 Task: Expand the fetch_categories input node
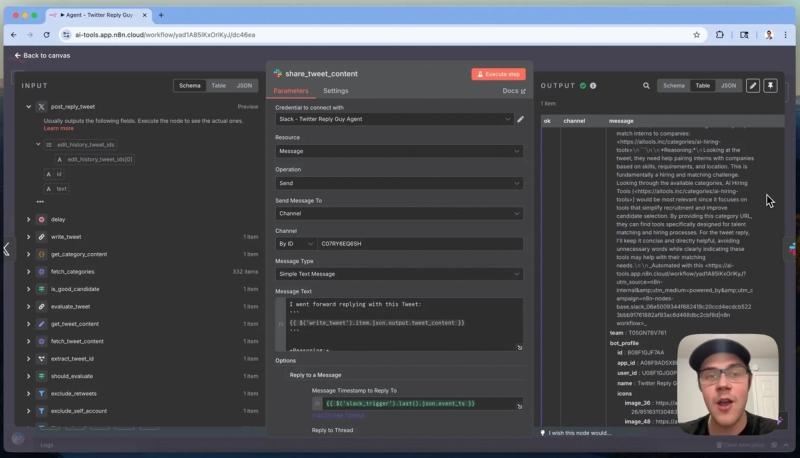pos(29,272)
